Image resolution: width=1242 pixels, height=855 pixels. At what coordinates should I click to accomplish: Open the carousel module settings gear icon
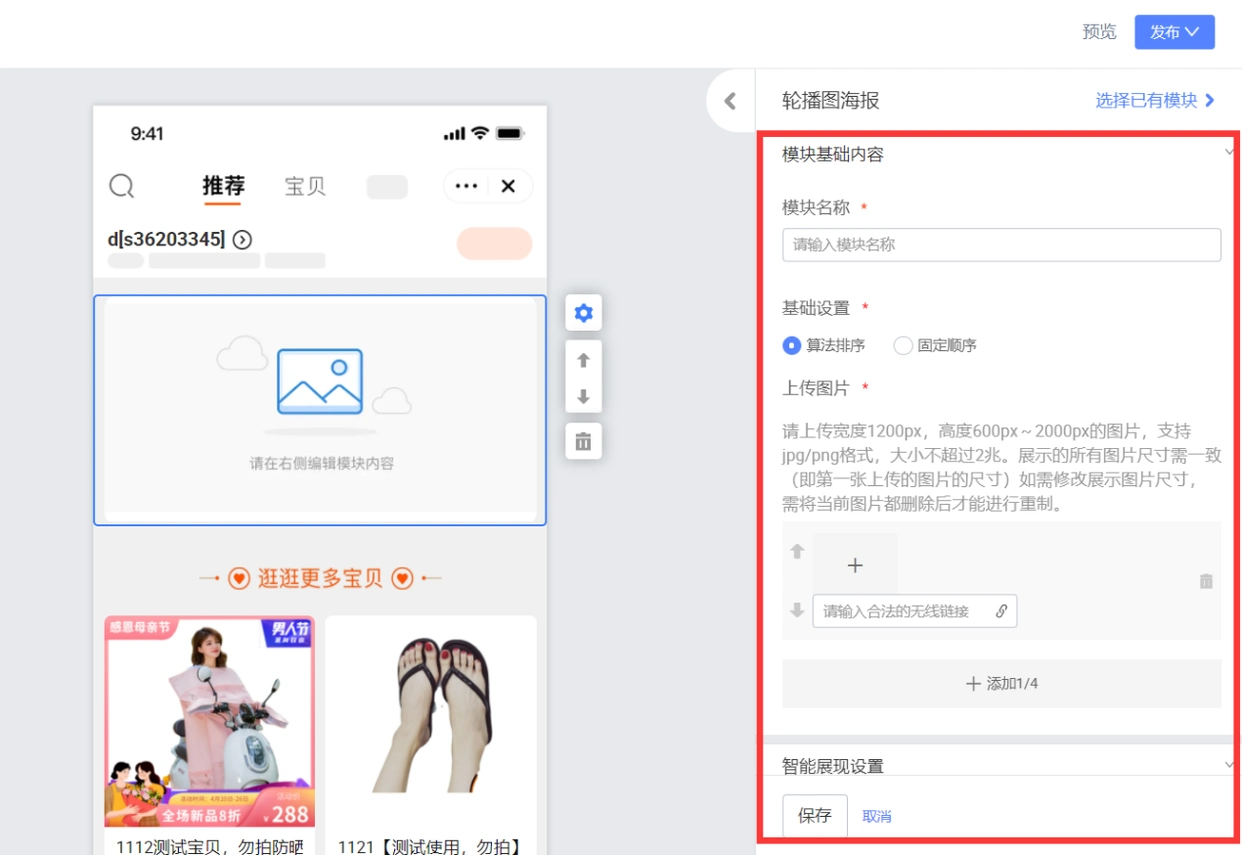[583, 313]
